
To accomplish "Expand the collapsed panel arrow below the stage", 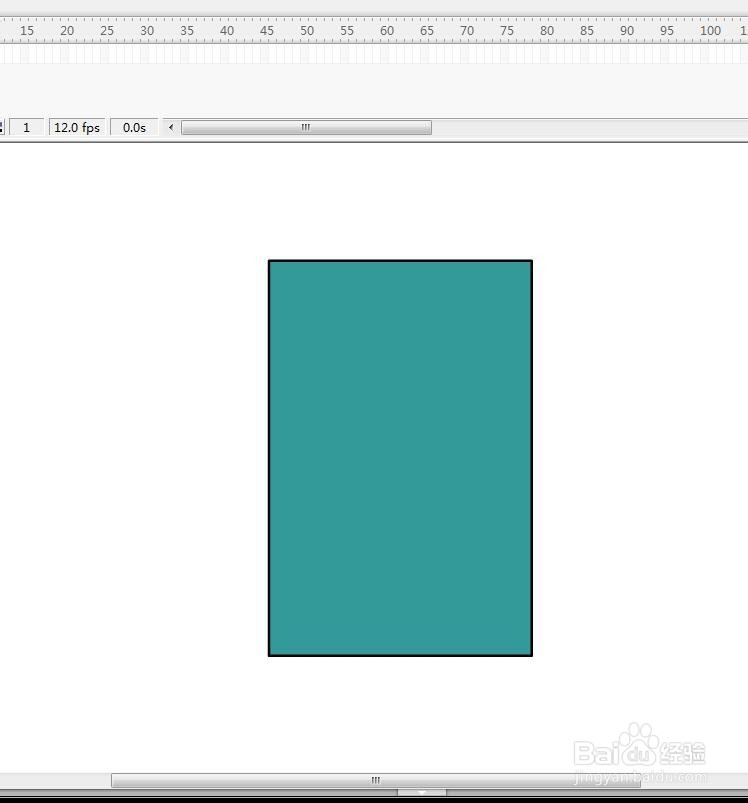I will [422, 792].
